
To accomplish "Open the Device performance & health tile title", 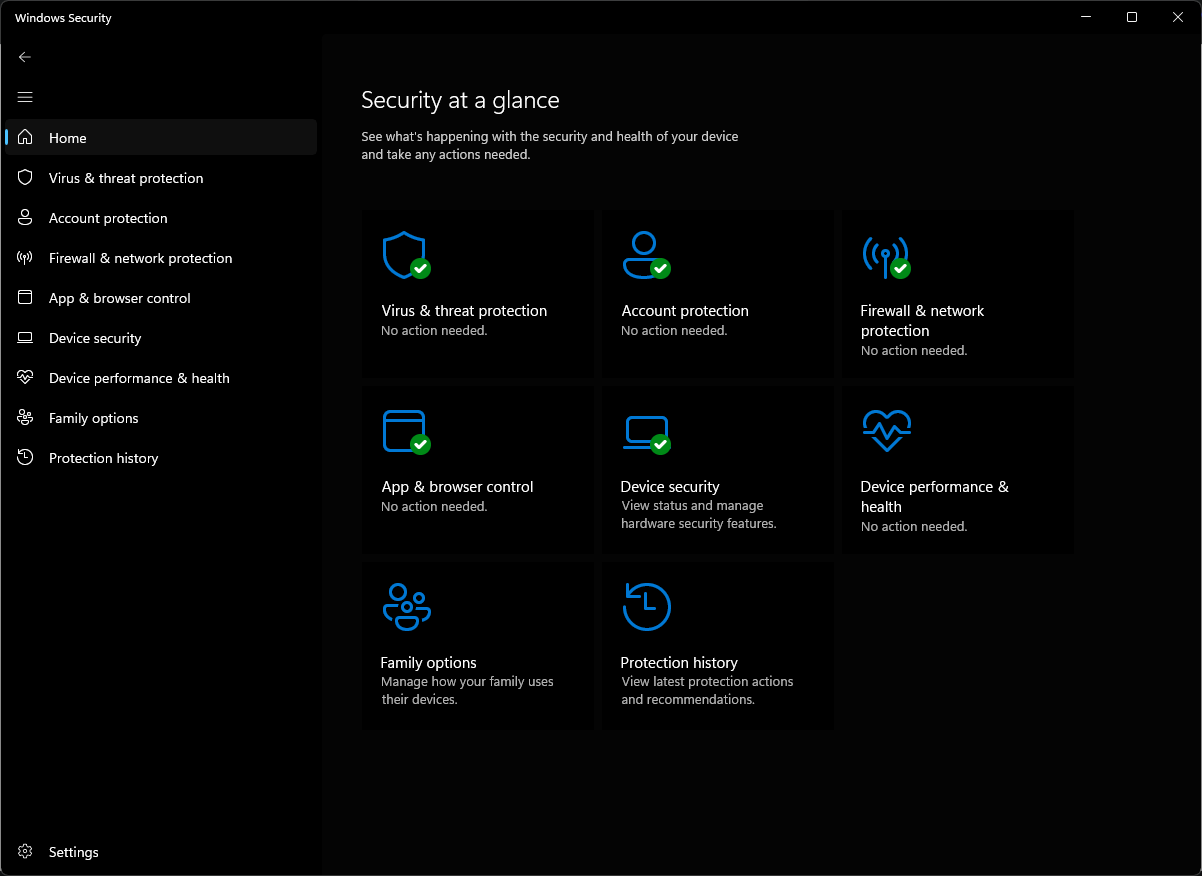I will click(934, 497).
